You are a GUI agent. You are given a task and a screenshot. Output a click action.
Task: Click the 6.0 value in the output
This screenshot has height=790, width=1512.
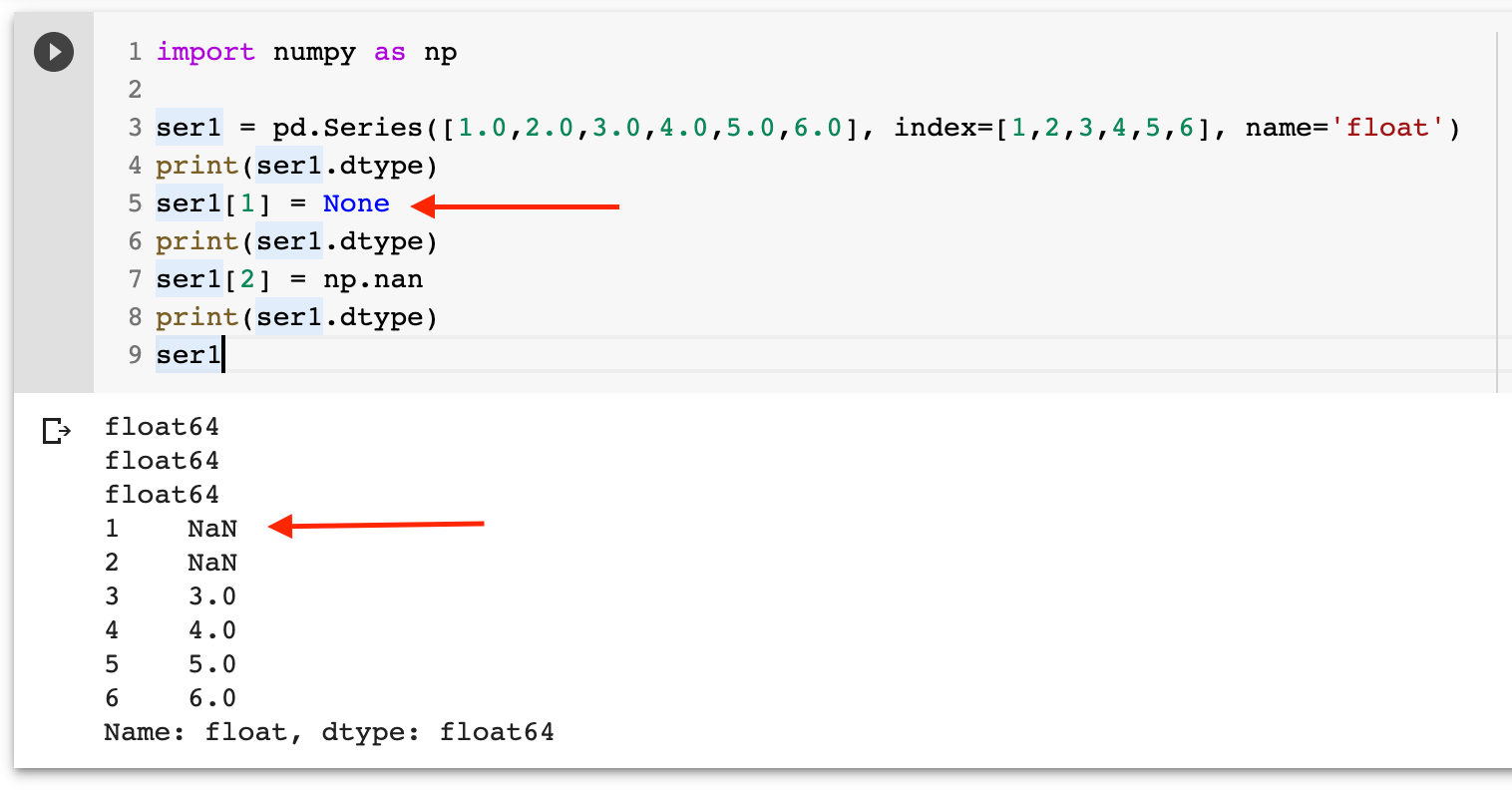212,697
